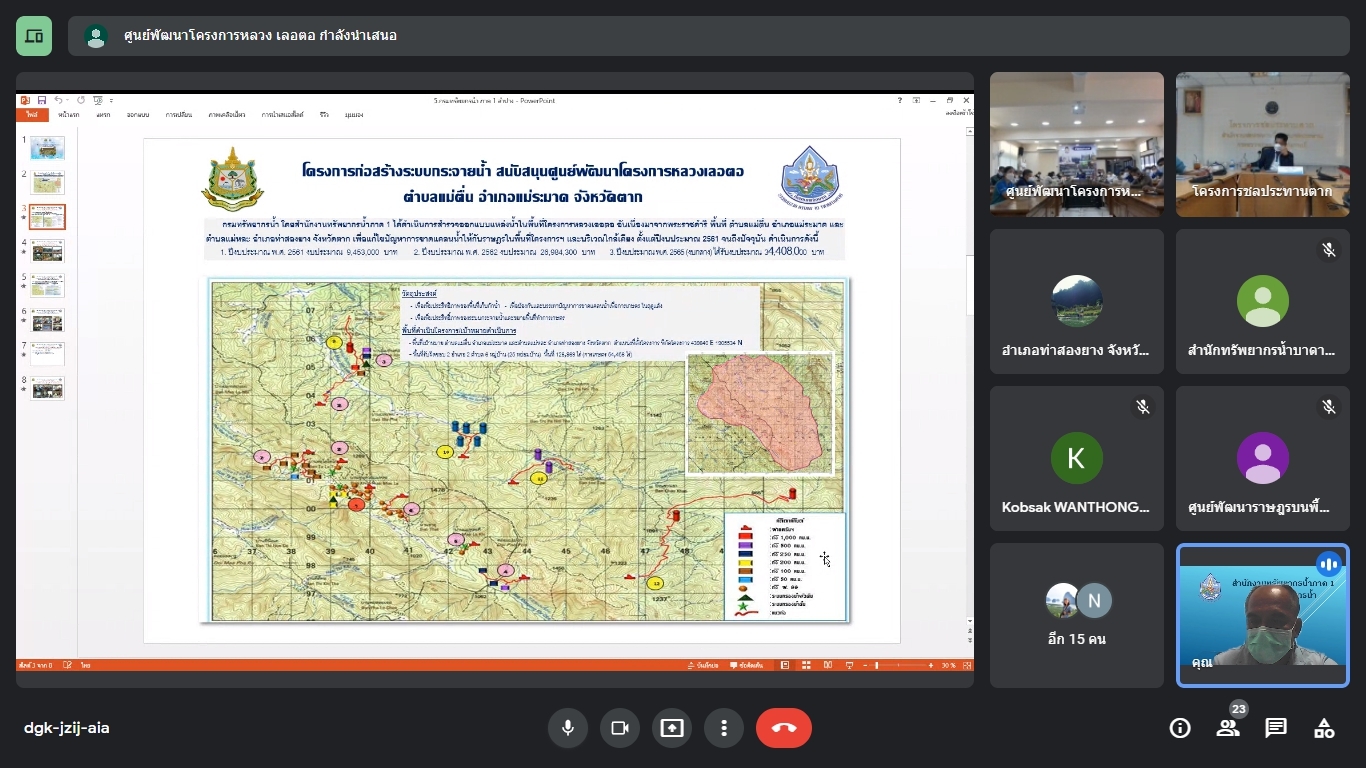1366x768 pixels.
Task: Switch to Reading view icon
Action: (827, 665)
